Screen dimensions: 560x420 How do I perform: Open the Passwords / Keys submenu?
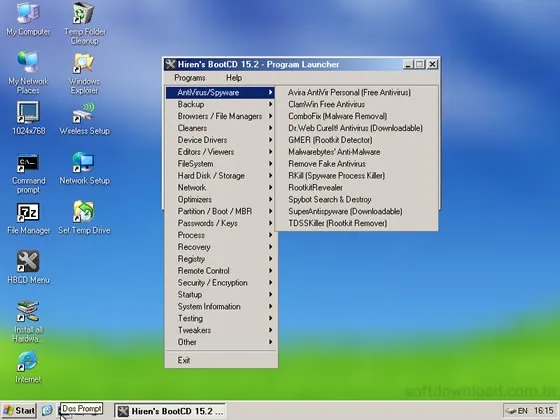point(220,223)
